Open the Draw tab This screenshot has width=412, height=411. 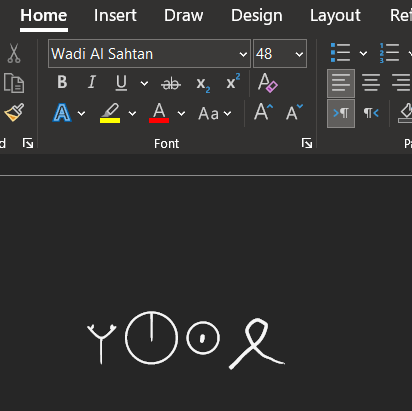click(183, 16)
